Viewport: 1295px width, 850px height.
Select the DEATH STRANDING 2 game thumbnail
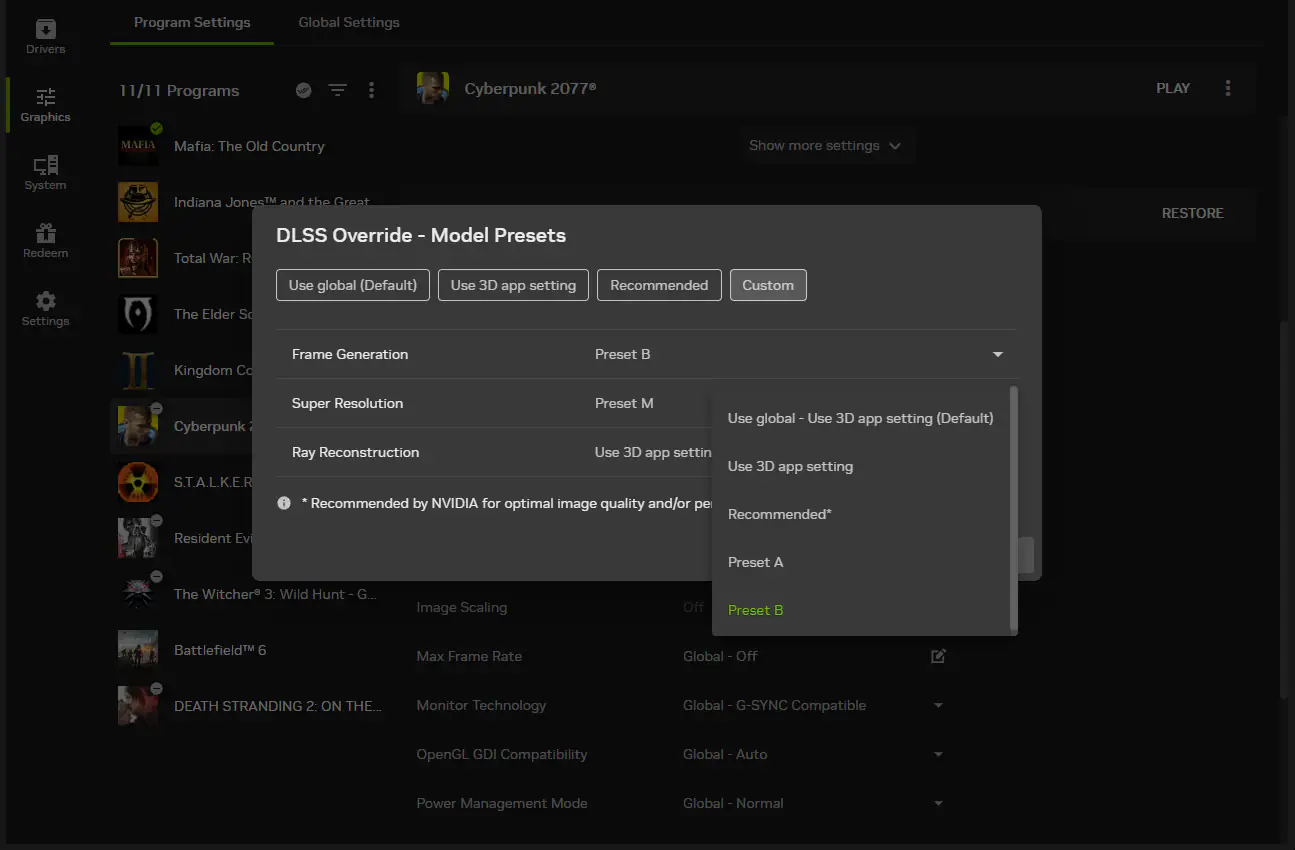click(138, 706)
